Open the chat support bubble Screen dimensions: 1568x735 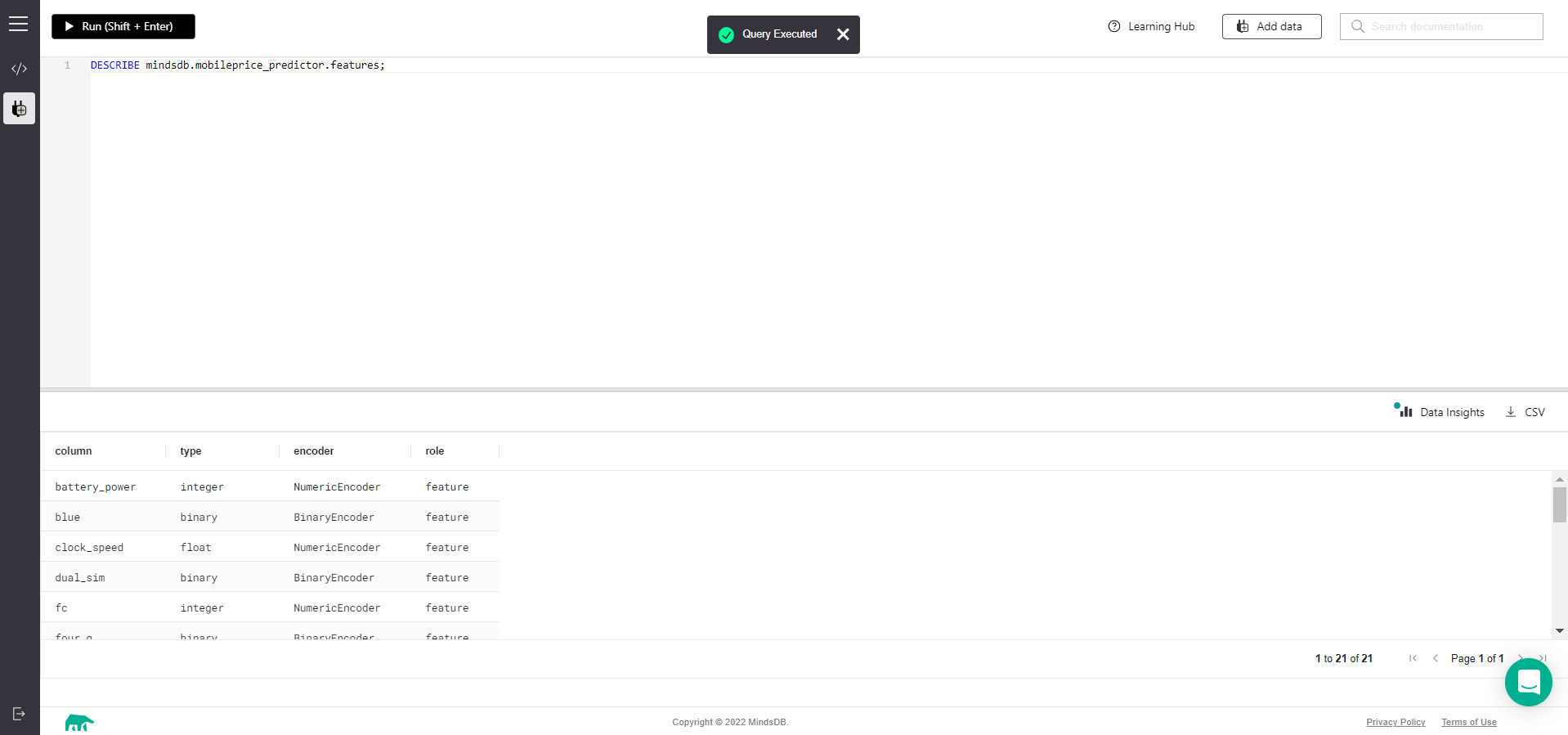pyautogui.click(x=1528, y=682)
